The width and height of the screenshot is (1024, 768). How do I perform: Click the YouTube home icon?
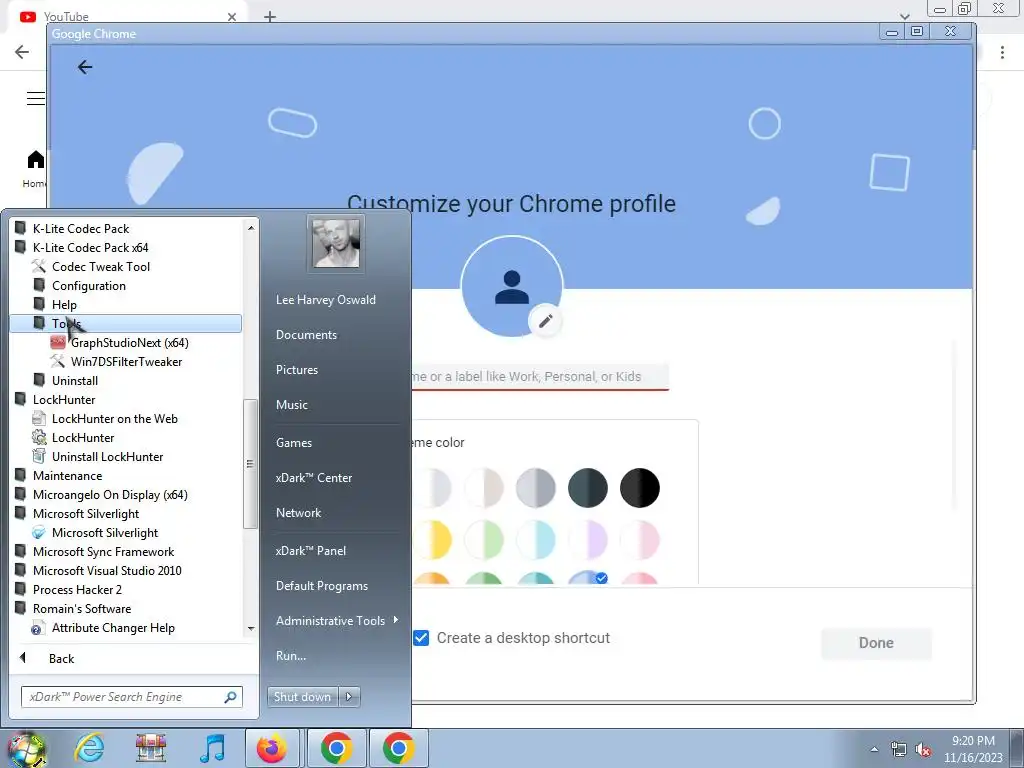[x=35, y=159]
